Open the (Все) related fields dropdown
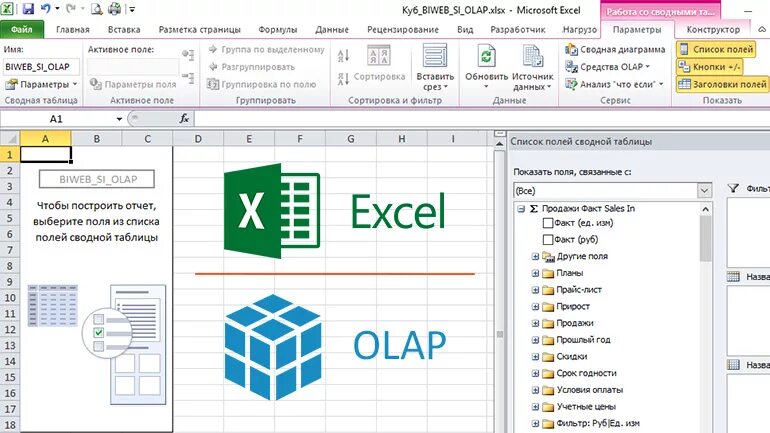This screenshot has width=770, height=433. click(705, 190)
